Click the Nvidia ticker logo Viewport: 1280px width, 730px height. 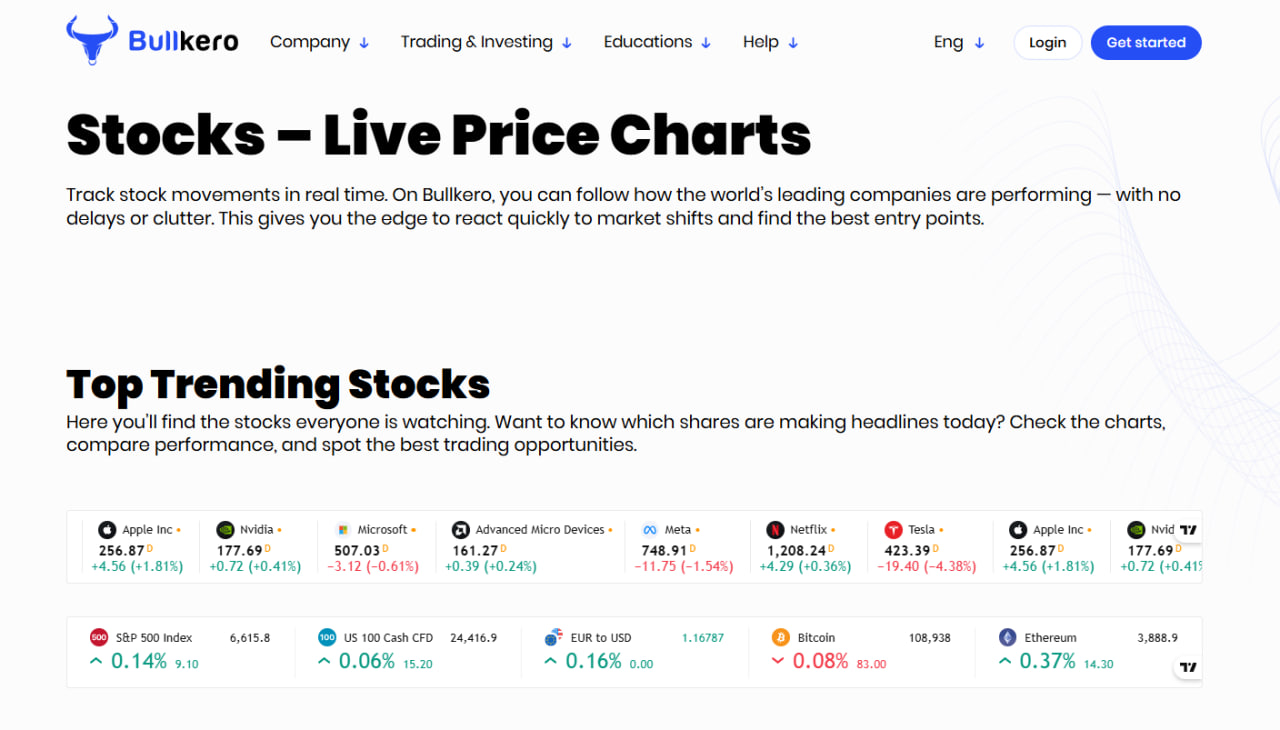[225, 530]
